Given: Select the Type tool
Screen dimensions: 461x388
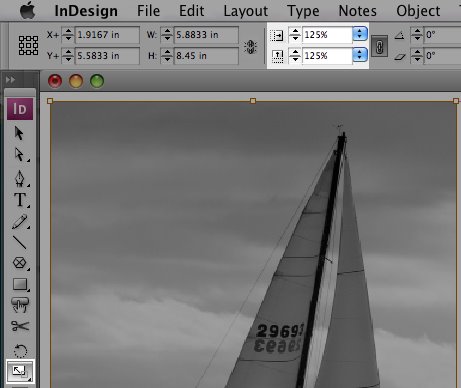Looking at the screenshot, I should click(x=20, y=200).
